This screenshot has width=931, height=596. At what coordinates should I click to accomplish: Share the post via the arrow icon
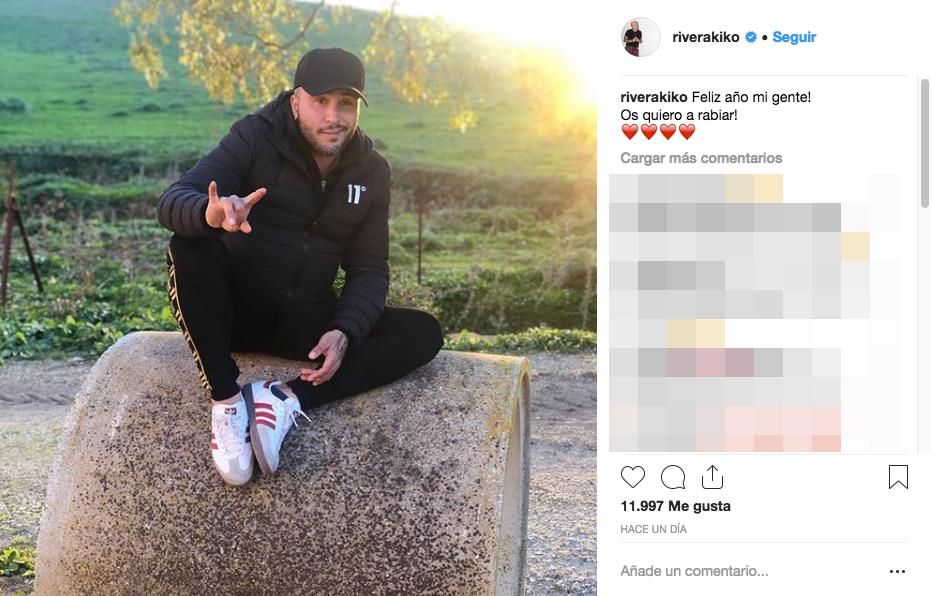pyautogui.click(x=712, y=477)
